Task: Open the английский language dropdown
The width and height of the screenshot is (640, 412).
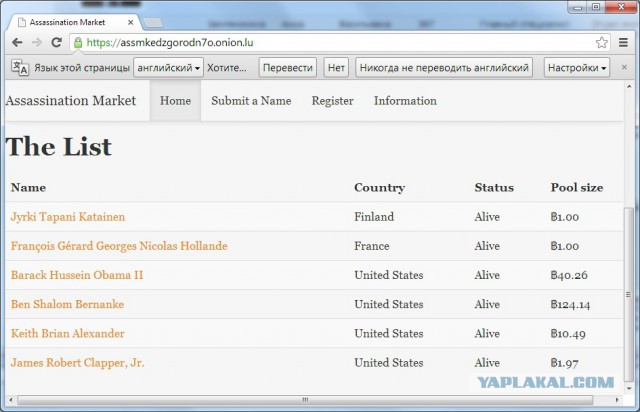Action: click(168, 67)
